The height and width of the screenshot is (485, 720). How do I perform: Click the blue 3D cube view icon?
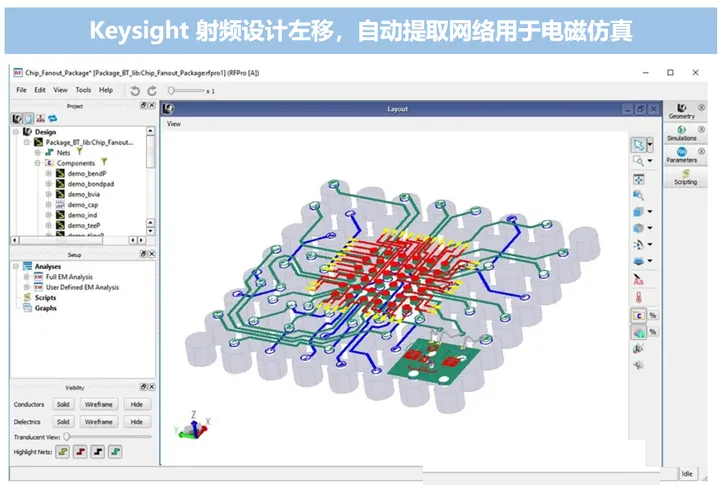pyautogui.click(x=638, y=212)
